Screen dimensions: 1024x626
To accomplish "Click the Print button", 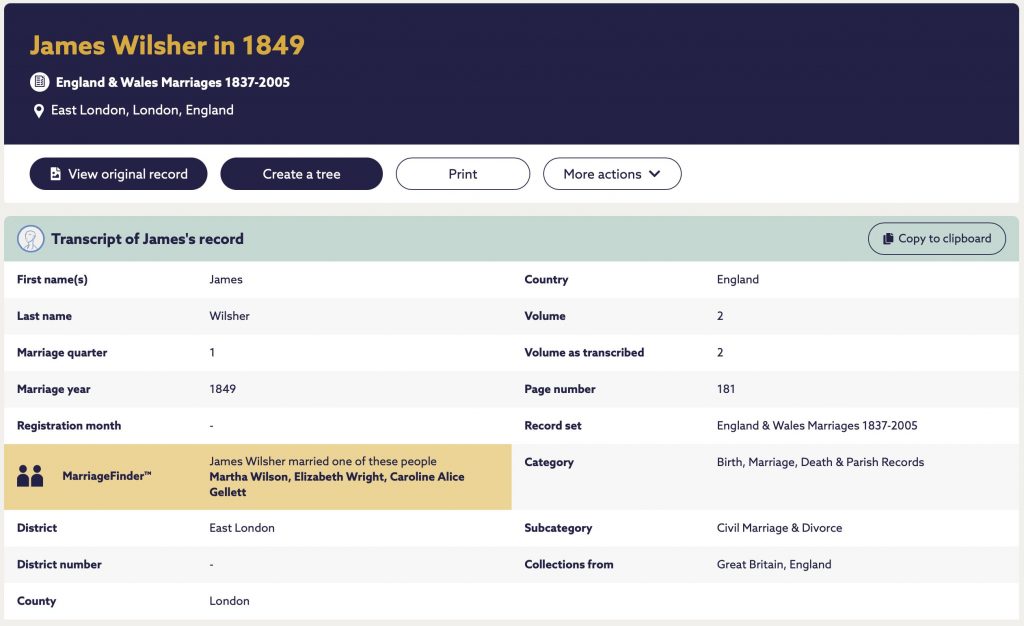I will click(462, 174).
